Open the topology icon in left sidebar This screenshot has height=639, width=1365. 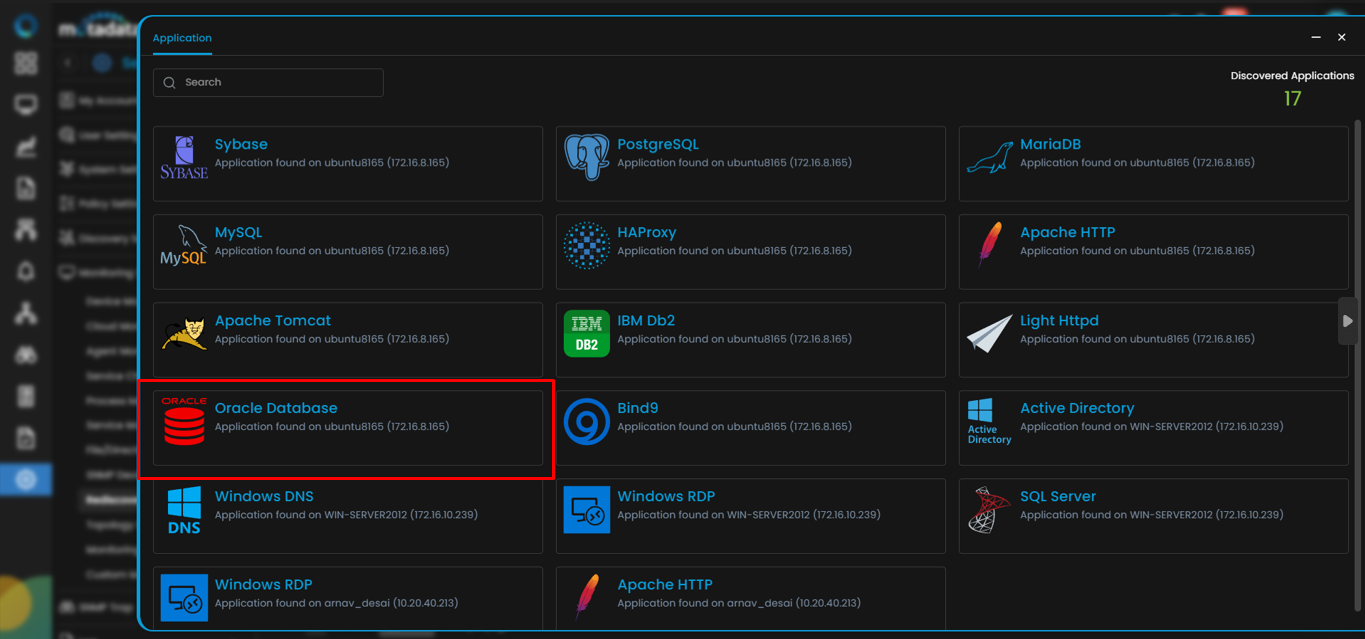pos(26,313)
